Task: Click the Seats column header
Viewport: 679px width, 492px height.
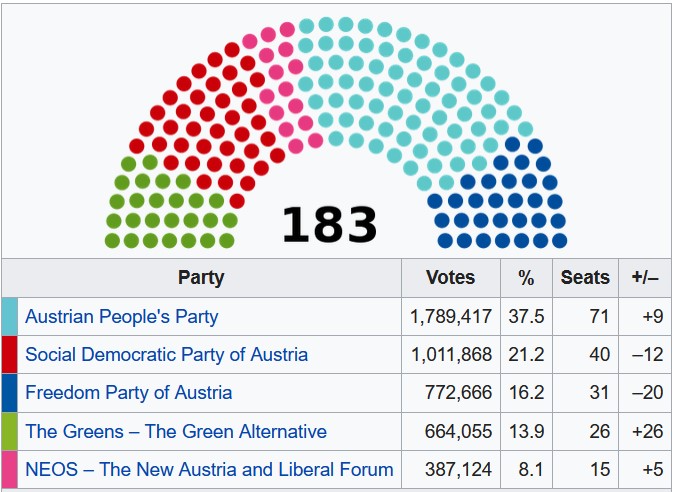Action: (x=585, y=278)
